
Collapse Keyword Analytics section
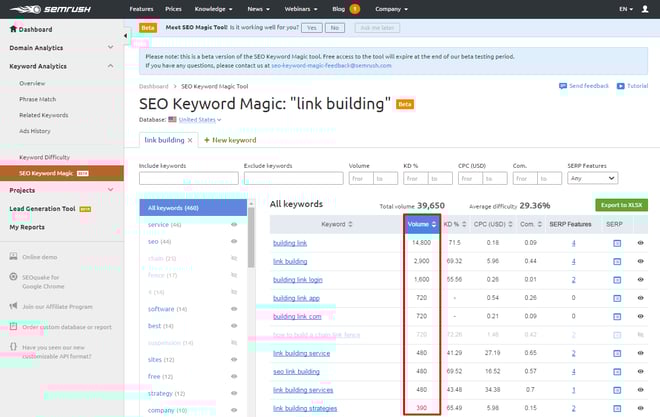pyautogui.click(x=110, y=66)
